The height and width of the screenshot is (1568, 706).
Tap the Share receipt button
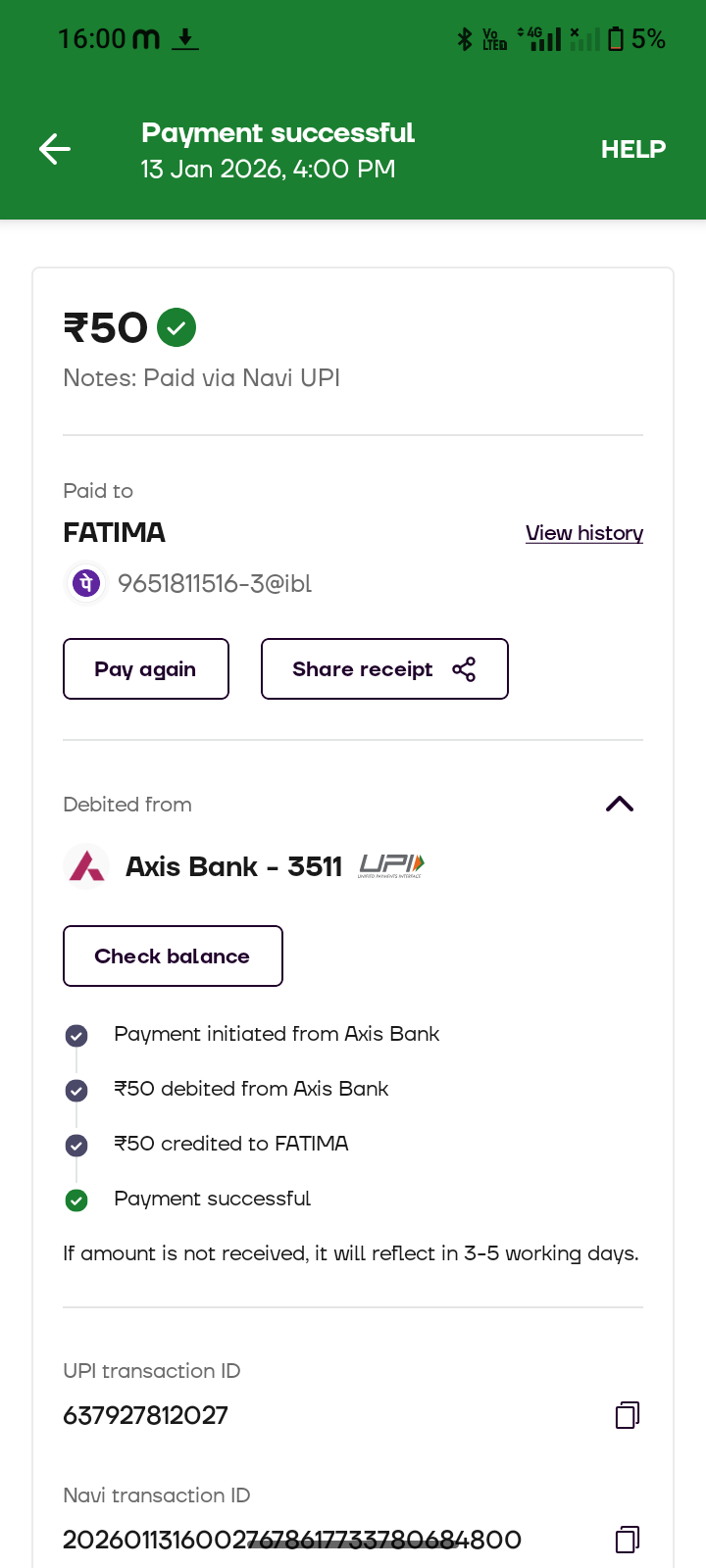pyautogui.click(x=383, y=669)
